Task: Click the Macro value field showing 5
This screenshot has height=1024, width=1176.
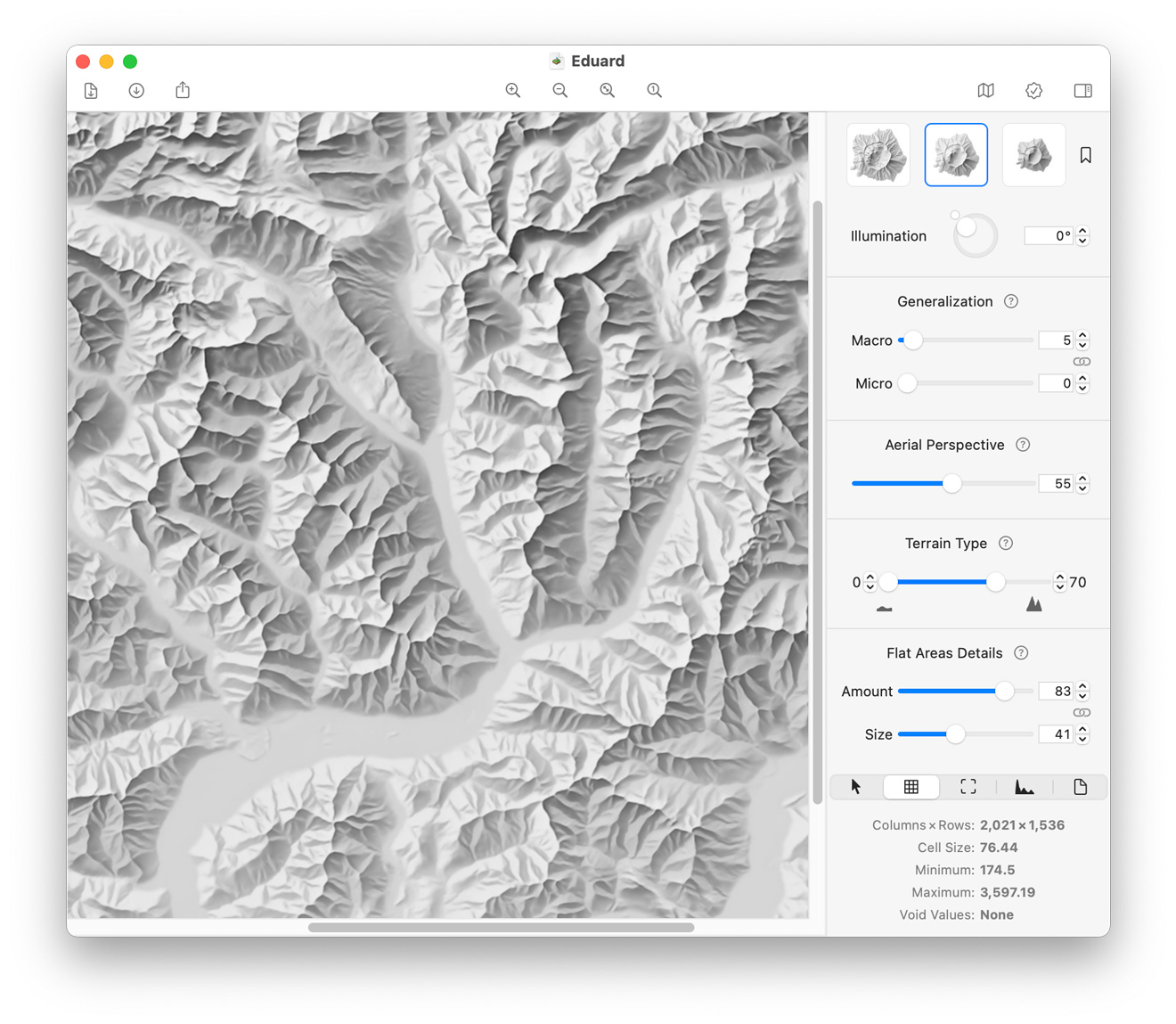Action: [1056, 340]
